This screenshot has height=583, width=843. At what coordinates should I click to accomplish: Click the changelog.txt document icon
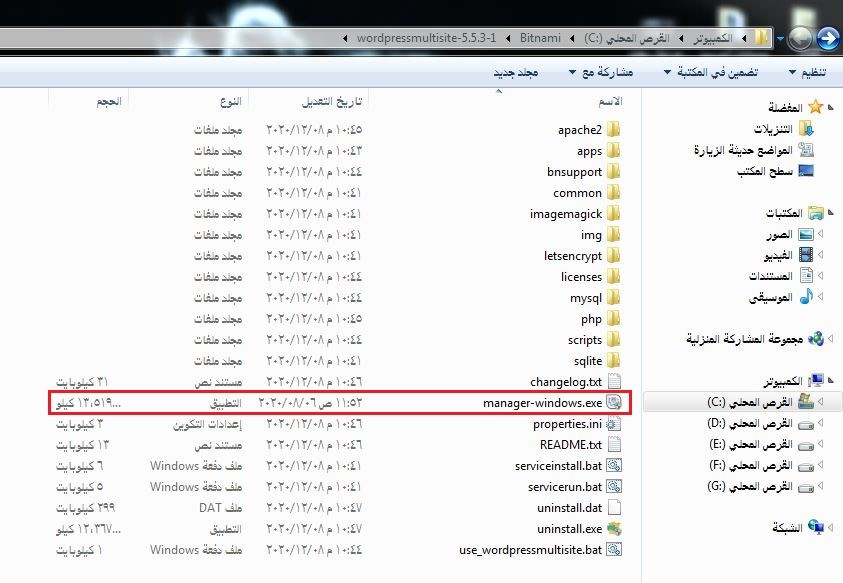coord(614,382)
